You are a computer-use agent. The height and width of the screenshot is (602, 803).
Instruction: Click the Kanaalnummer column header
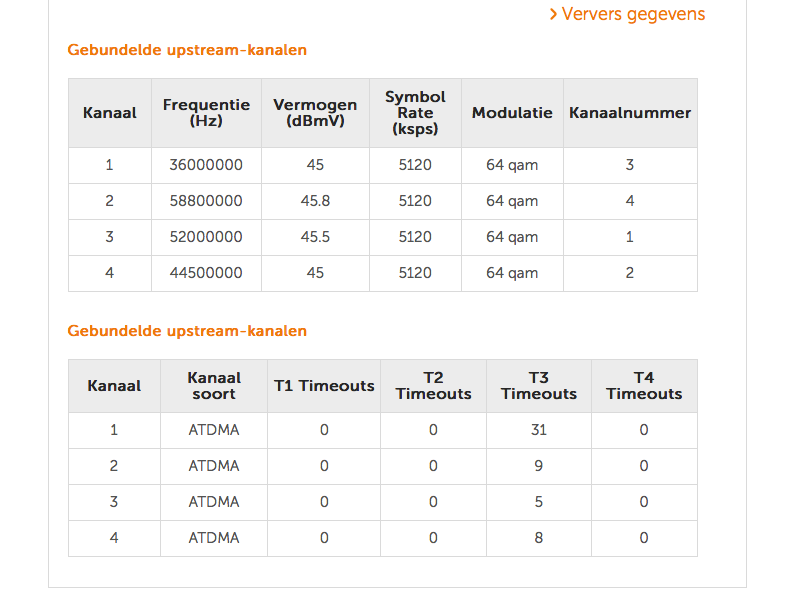[x=630, y=113]
